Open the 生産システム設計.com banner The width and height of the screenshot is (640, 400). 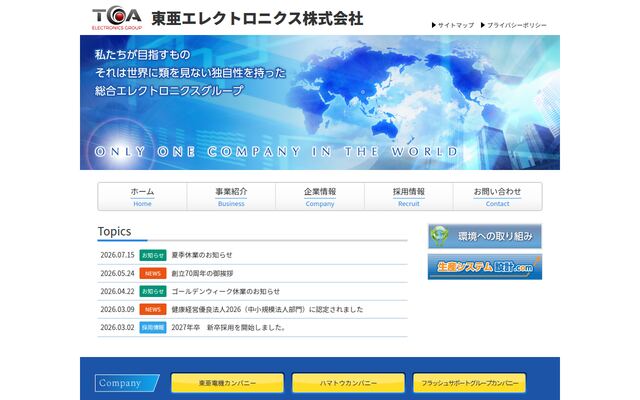click(x=485, y=267)
